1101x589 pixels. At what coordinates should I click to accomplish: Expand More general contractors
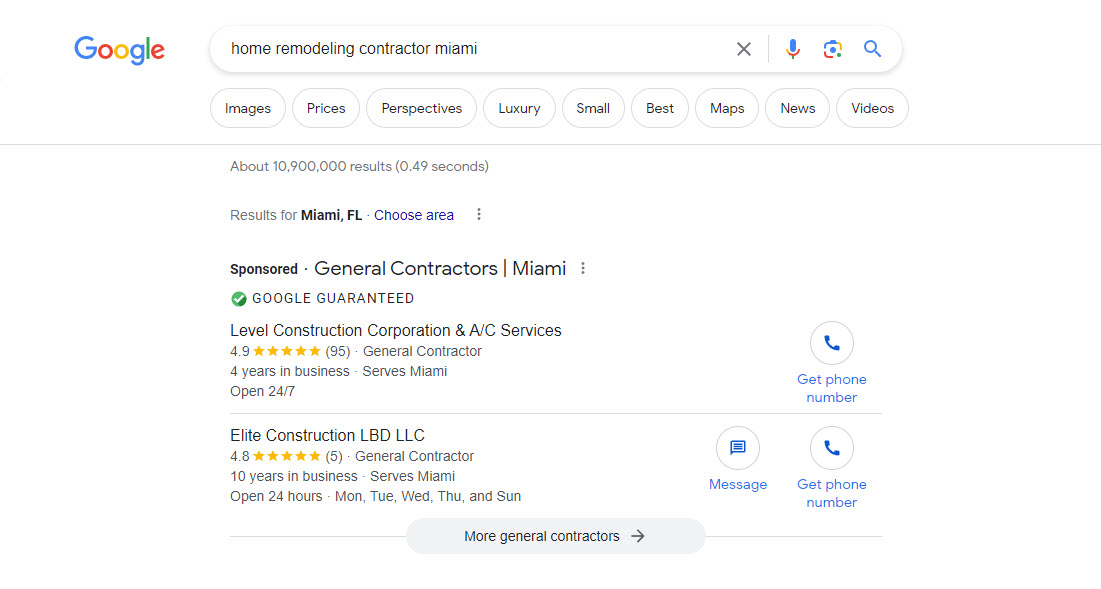(554, 536)
